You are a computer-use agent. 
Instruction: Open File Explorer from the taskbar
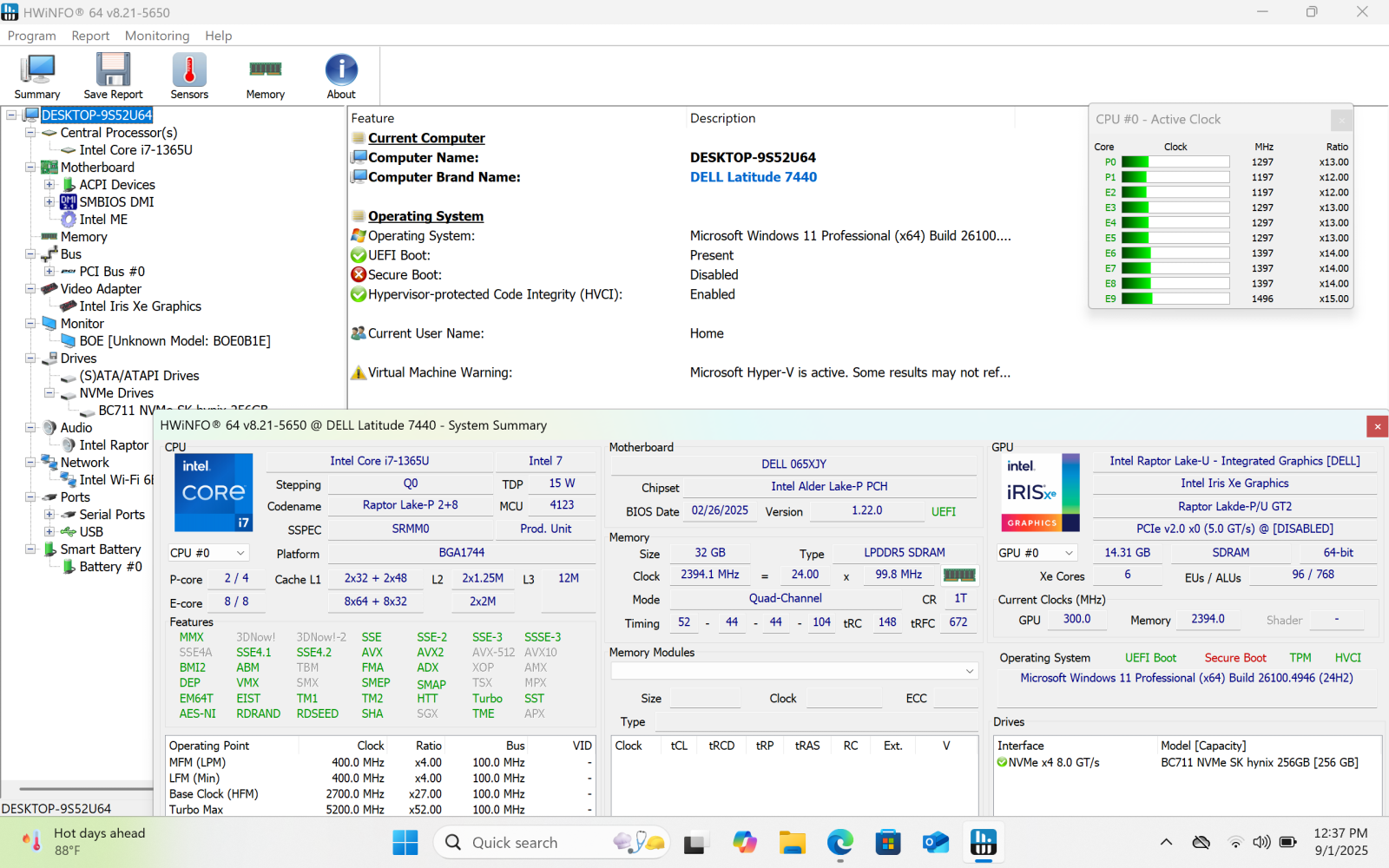point(792,842)
